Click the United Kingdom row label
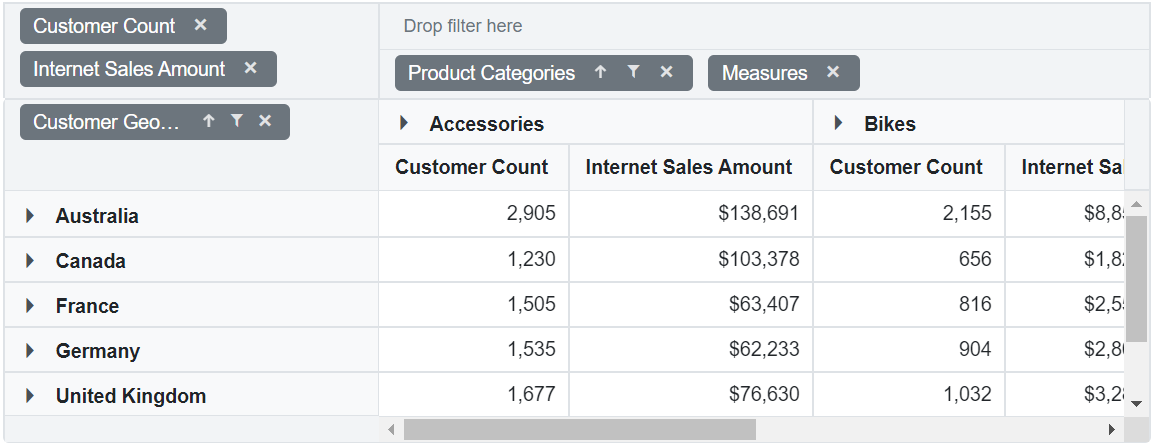 click(x=131, y=396)
